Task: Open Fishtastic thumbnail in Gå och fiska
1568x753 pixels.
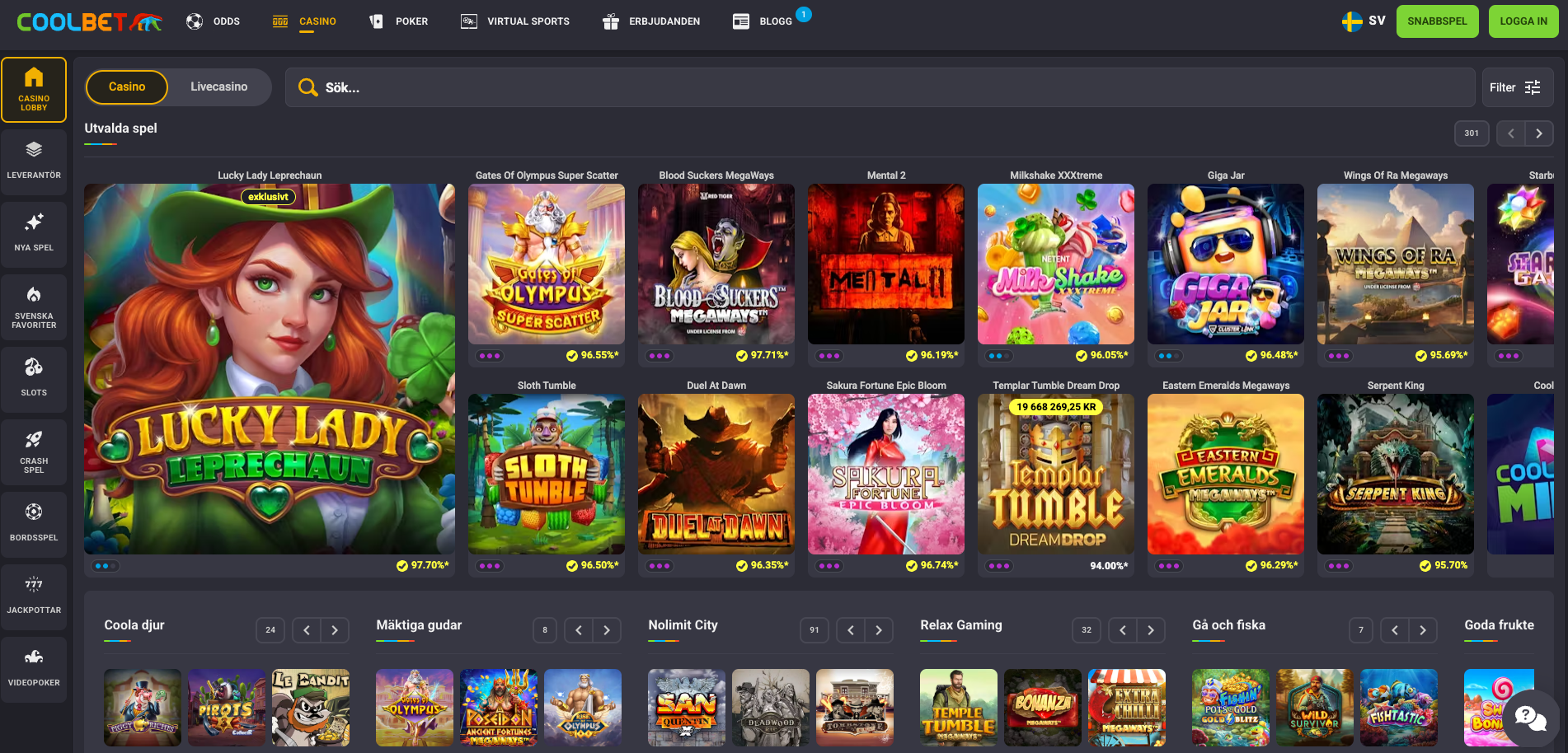Action: click(1399, 708)
